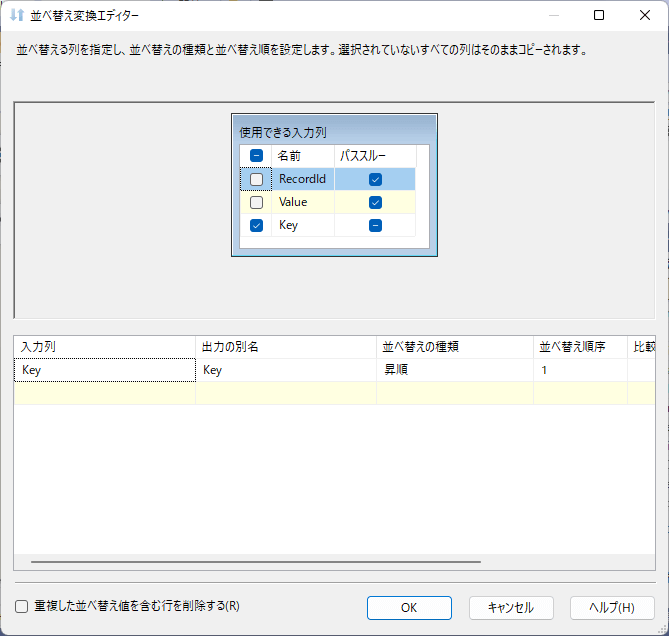The height and width of the screenshot is (636, 669).
Task: Click the sort editor title bar icon
Action: [x=17, y=15]
